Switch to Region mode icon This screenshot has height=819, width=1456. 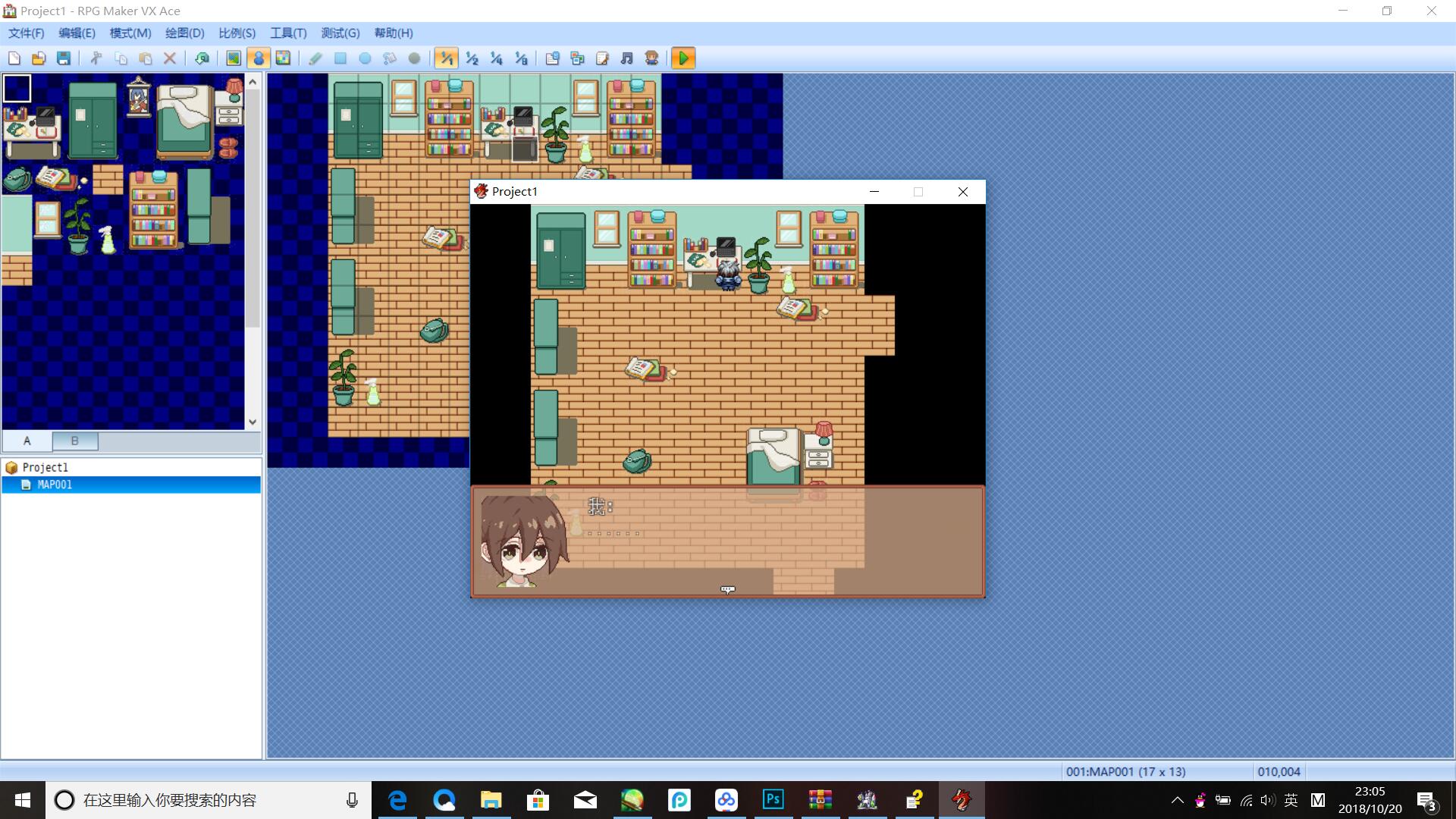(x=283, y=58)
